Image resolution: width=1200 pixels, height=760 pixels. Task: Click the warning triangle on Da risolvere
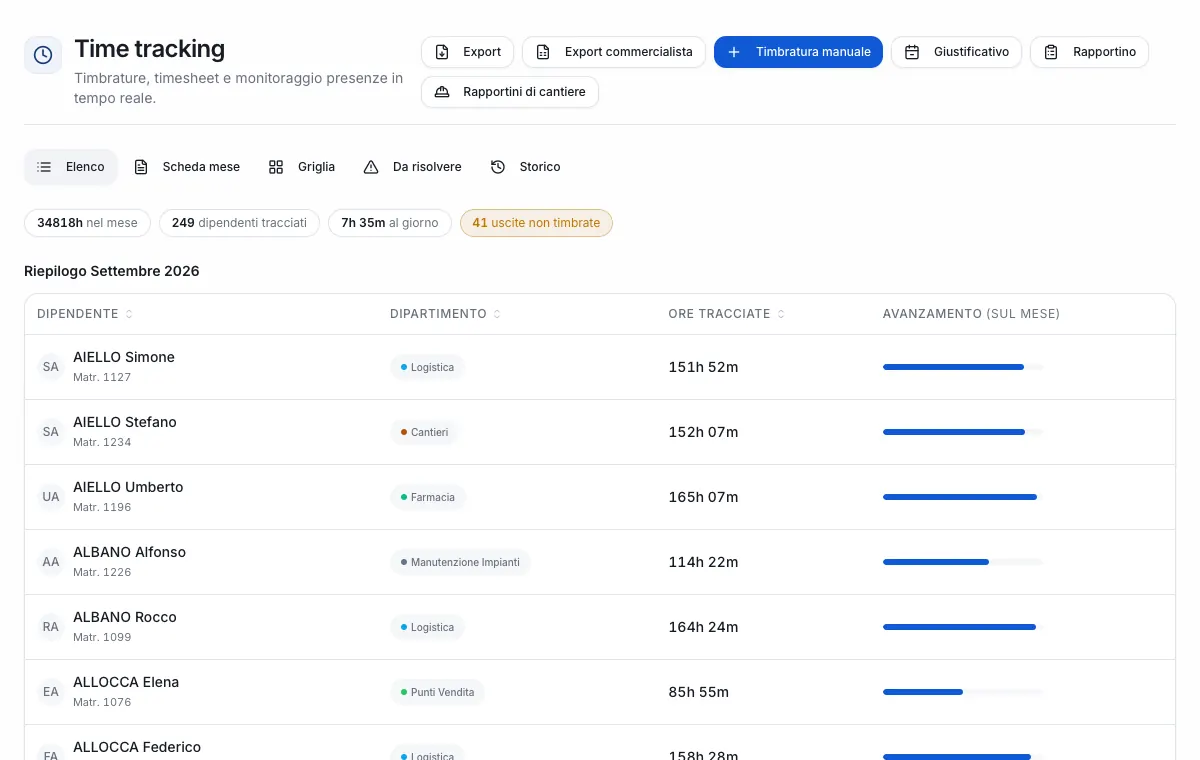tap(371, 167)
